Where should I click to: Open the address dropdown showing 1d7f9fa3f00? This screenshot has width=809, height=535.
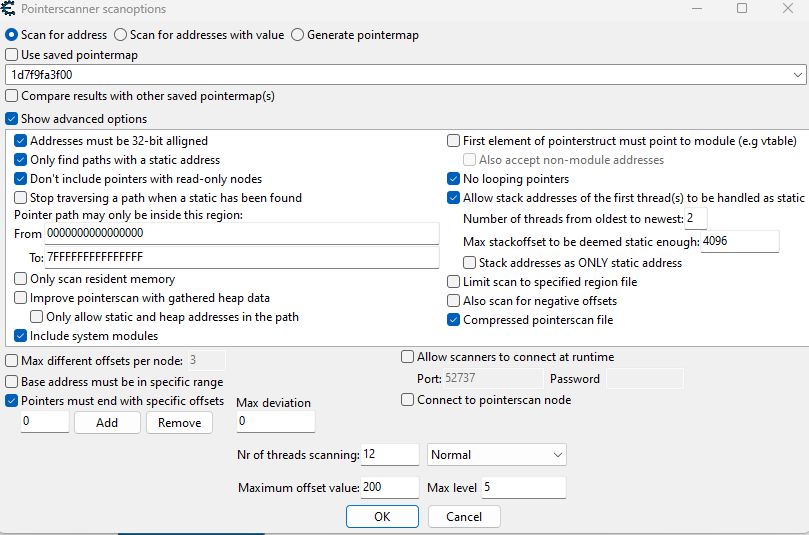(797, 75)
